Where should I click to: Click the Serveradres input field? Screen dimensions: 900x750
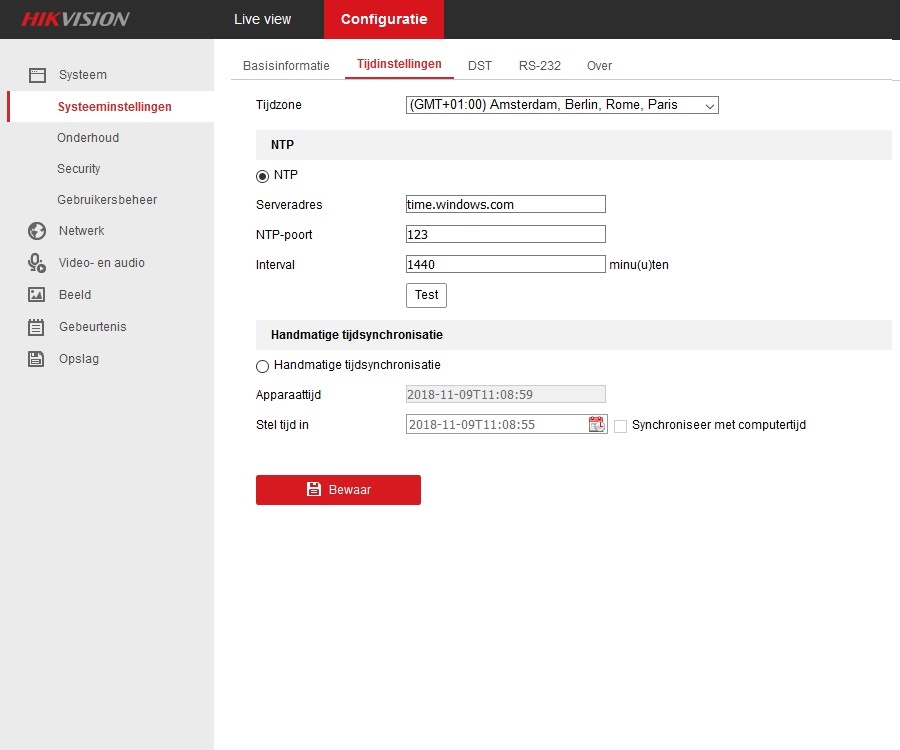coord(506,204)
